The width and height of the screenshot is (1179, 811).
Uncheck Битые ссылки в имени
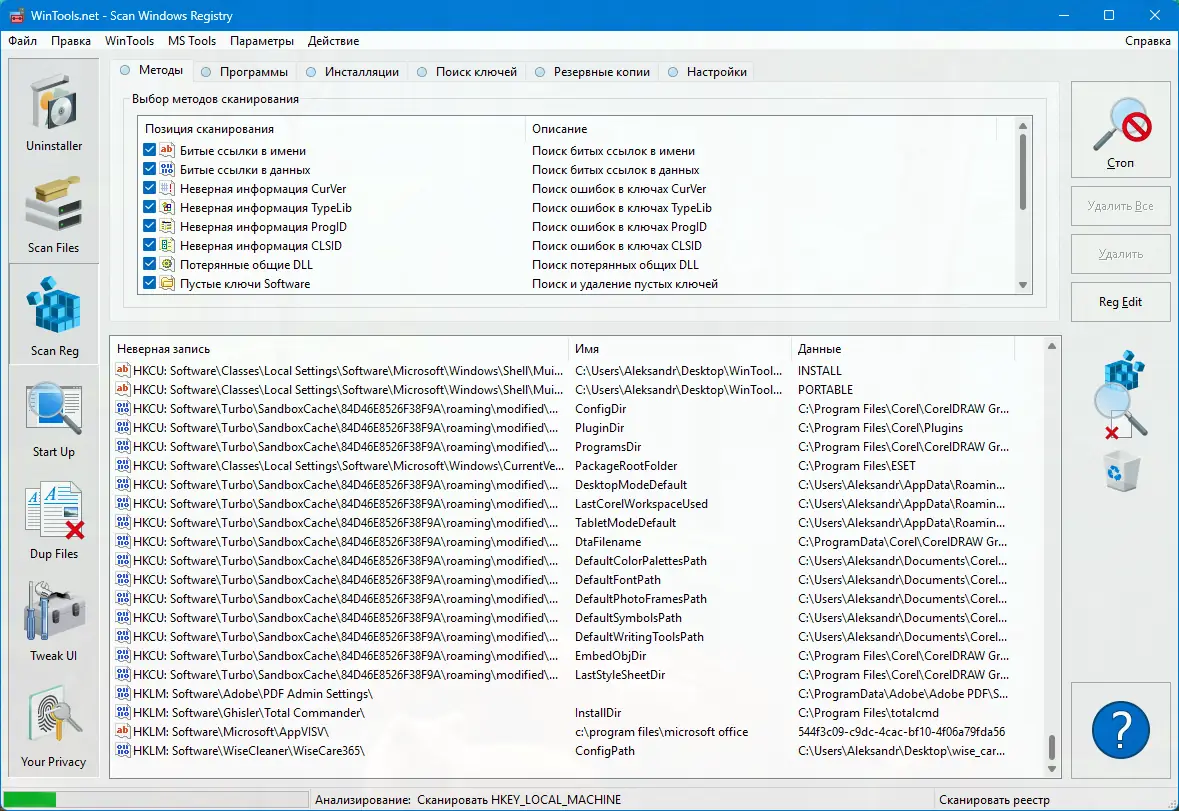150,150
